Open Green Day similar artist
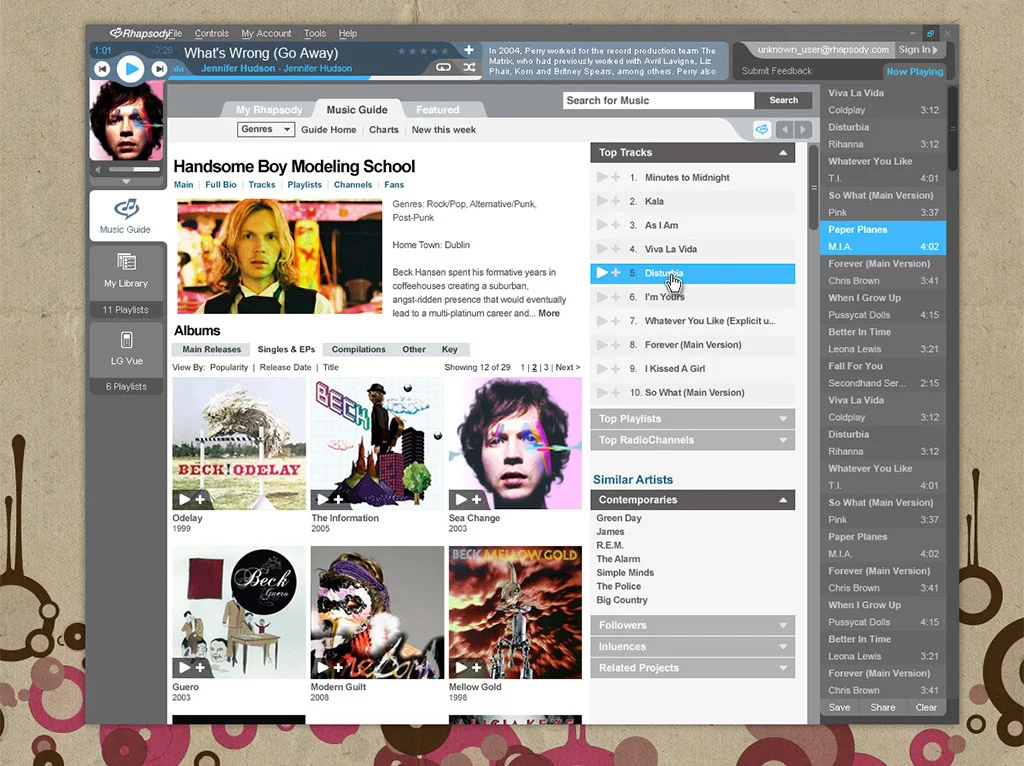 click(x=618, y=518)
